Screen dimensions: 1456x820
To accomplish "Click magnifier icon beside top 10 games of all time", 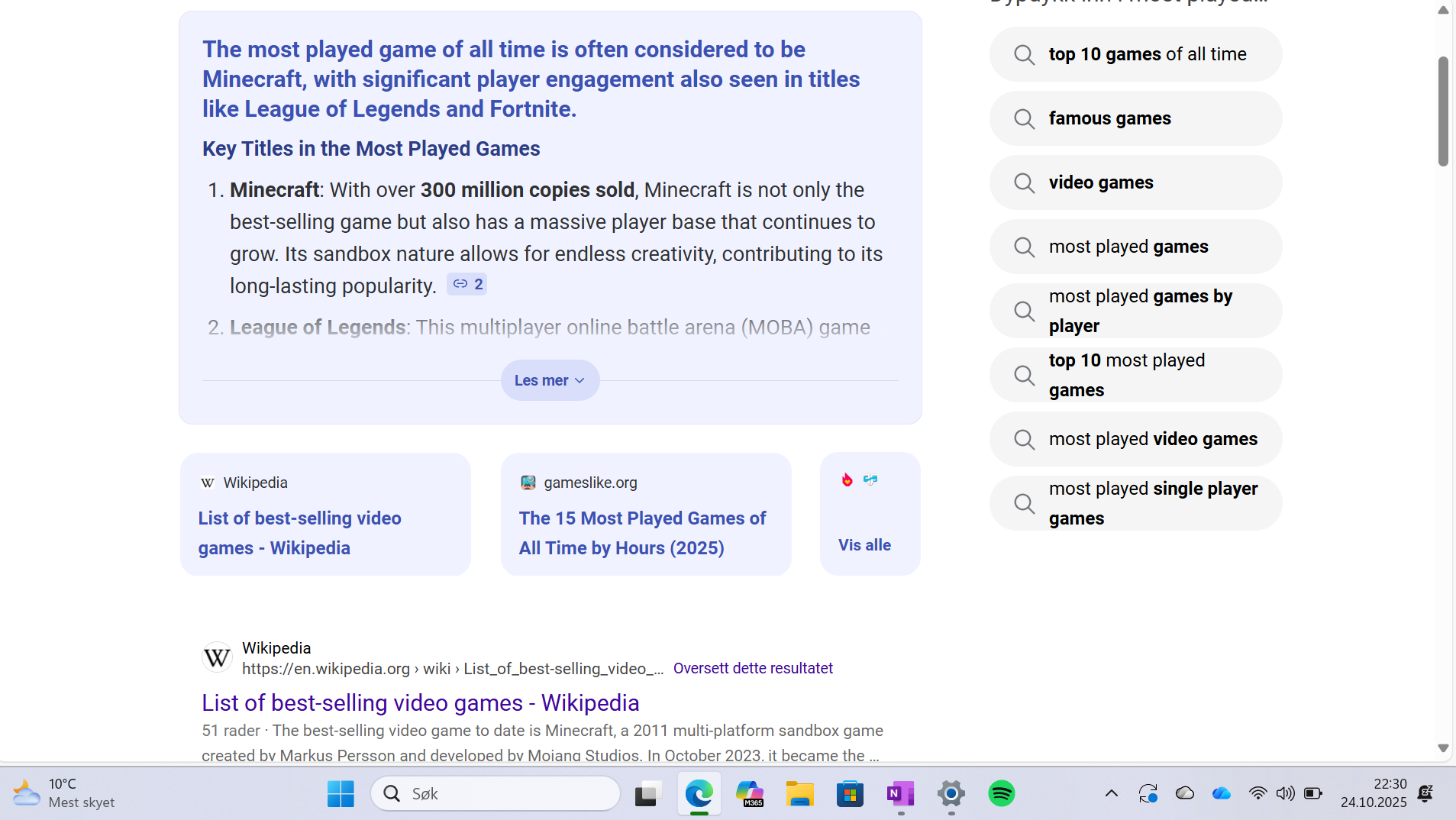I will click(x=1025, y=54).
